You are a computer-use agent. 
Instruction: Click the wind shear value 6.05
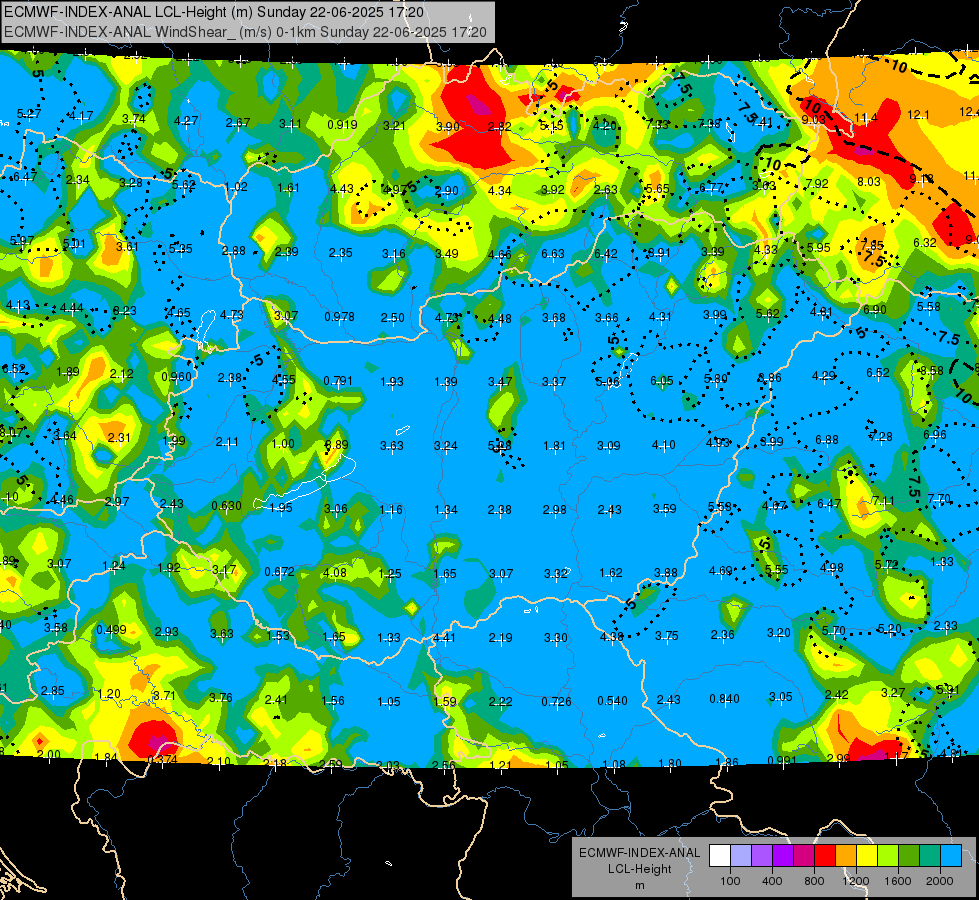point(661,380)
